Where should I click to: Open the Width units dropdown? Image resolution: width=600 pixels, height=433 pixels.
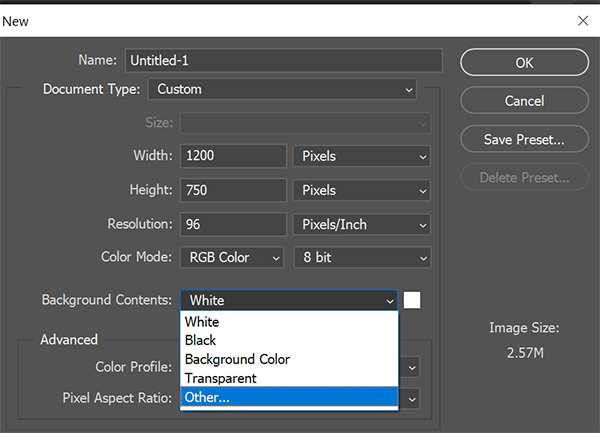point(363,156)
